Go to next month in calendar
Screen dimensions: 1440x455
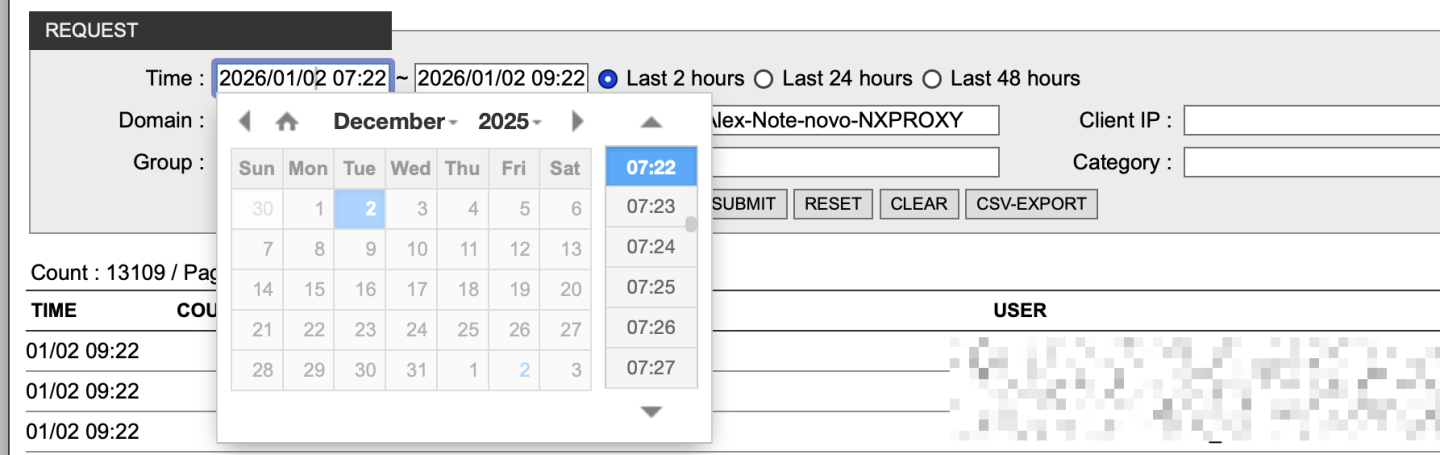[x=577, y=122]
